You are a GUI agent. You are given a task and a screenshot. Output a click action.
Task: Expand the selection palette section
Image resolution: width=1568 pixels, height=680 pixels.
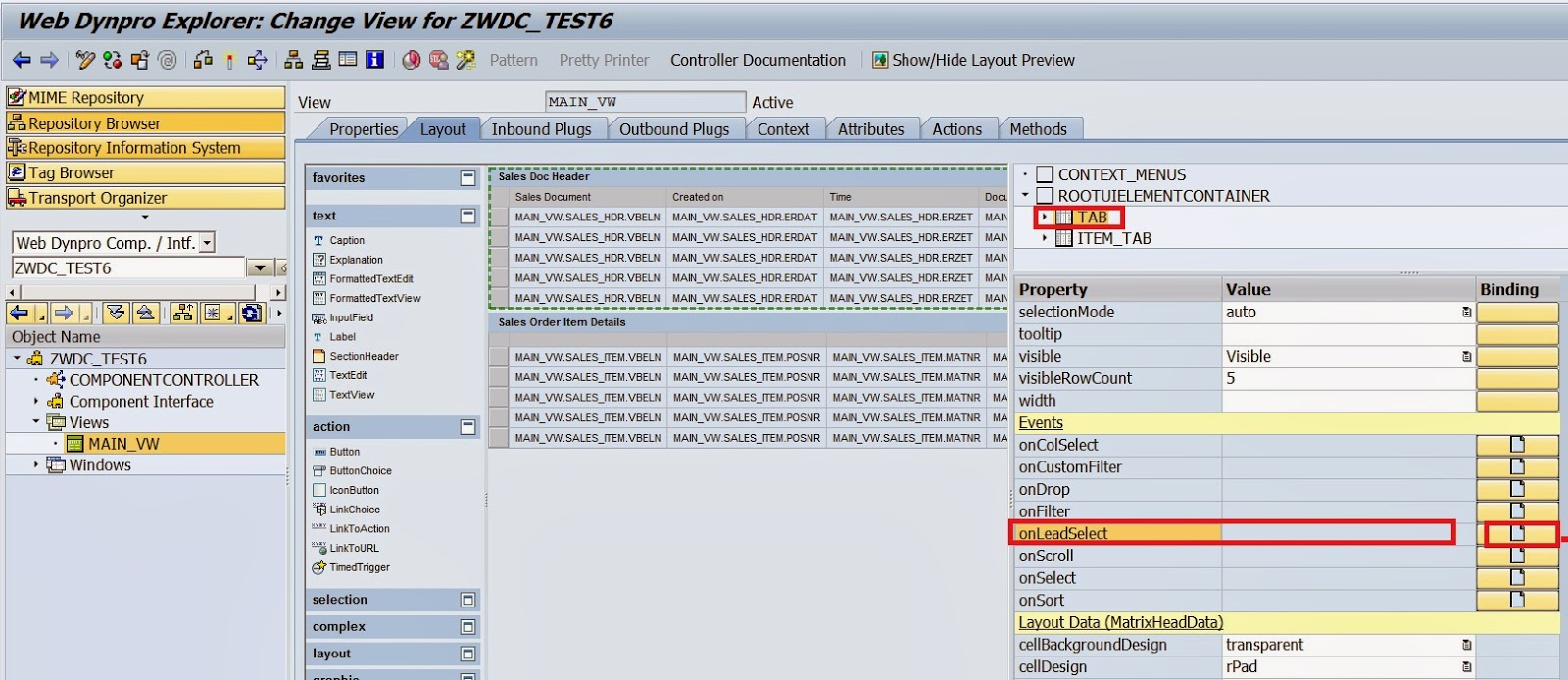(x=467, y=600)
